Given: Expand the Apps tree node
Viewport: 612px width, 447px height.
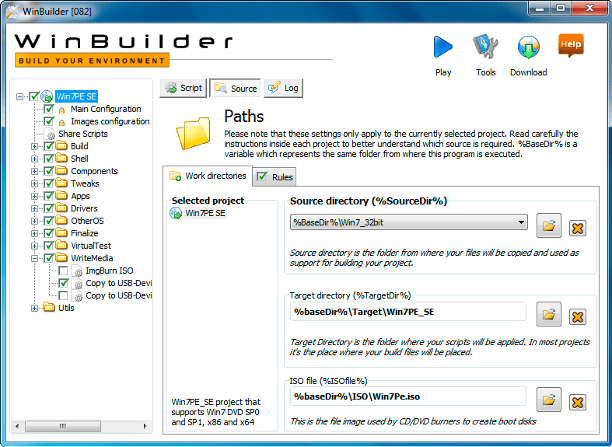Looking at the screenshot, I should [35, 196].
